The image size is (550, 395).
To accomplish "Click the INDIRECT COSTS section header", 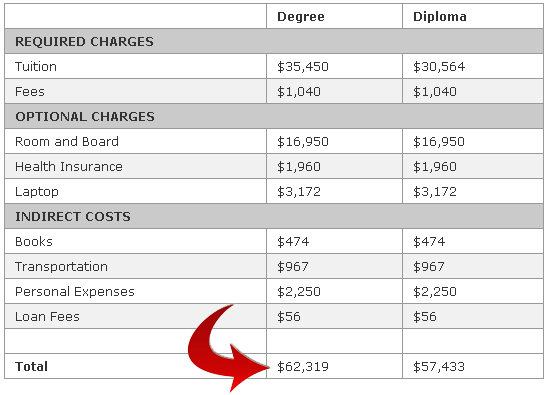I will coord(73,217).
